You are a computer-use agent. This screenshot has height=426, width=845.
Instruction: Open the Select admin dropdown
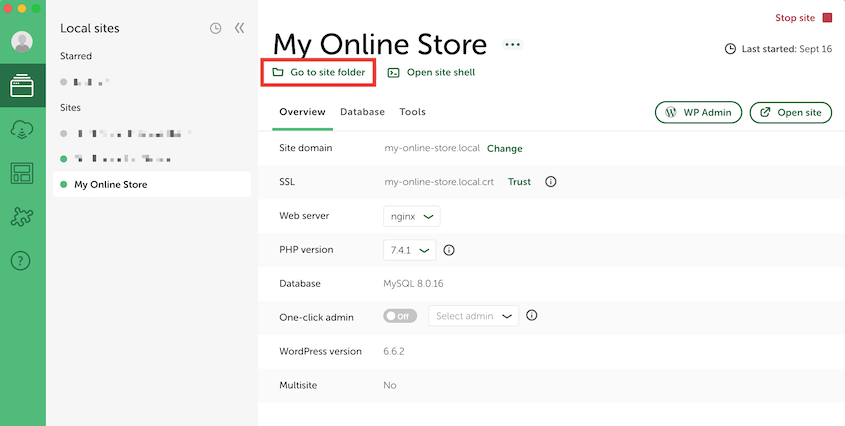pos(474,316)
